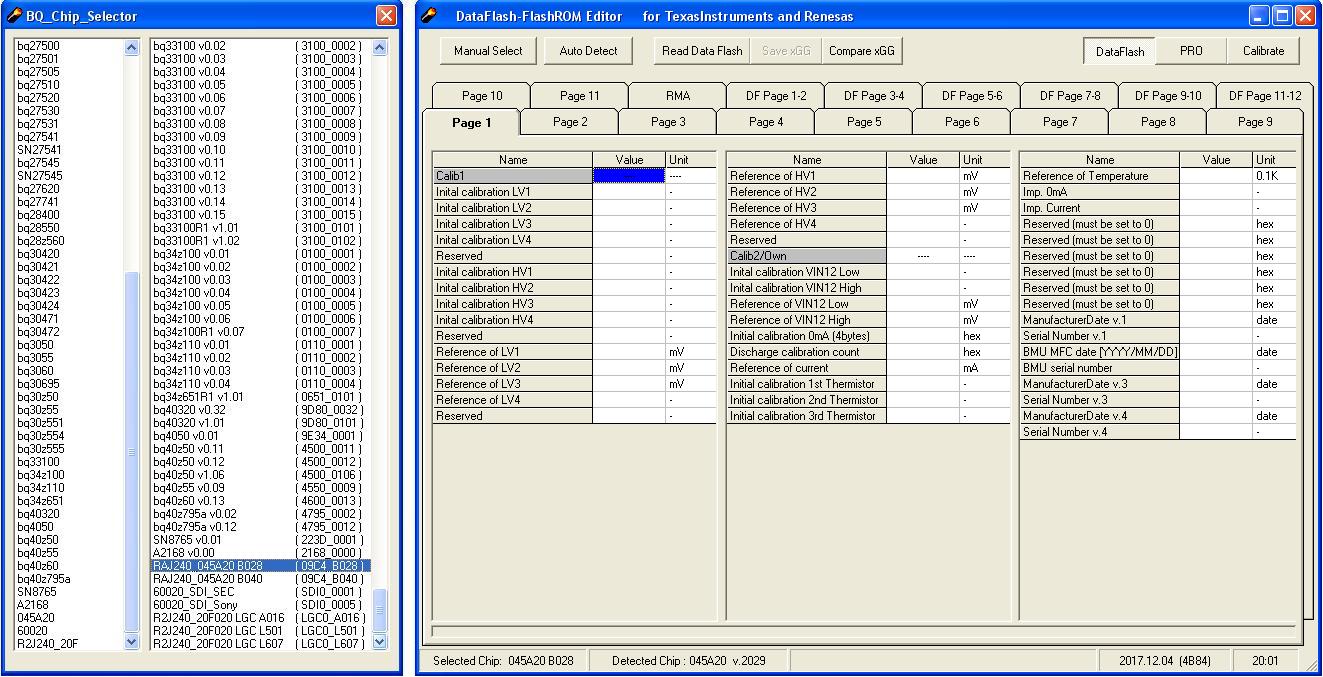Open the DF Page 5-6 tab
This screenshot has width=1323, height=677.
972,96
